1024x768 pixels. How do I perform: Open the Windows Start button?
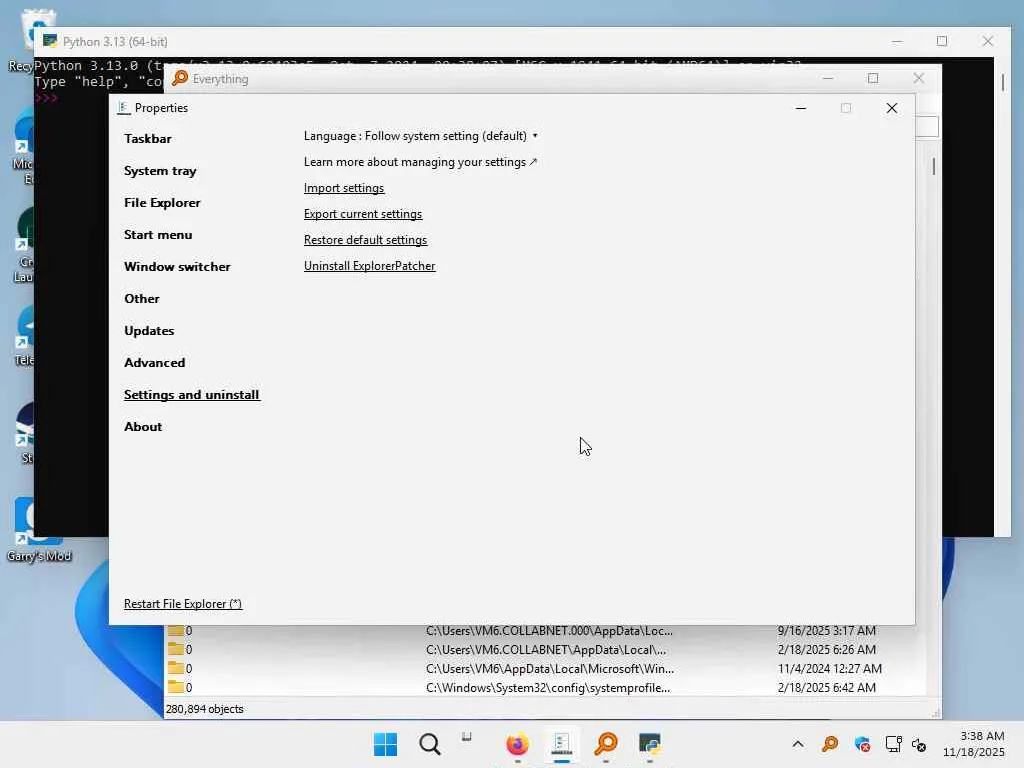[385, 744]
